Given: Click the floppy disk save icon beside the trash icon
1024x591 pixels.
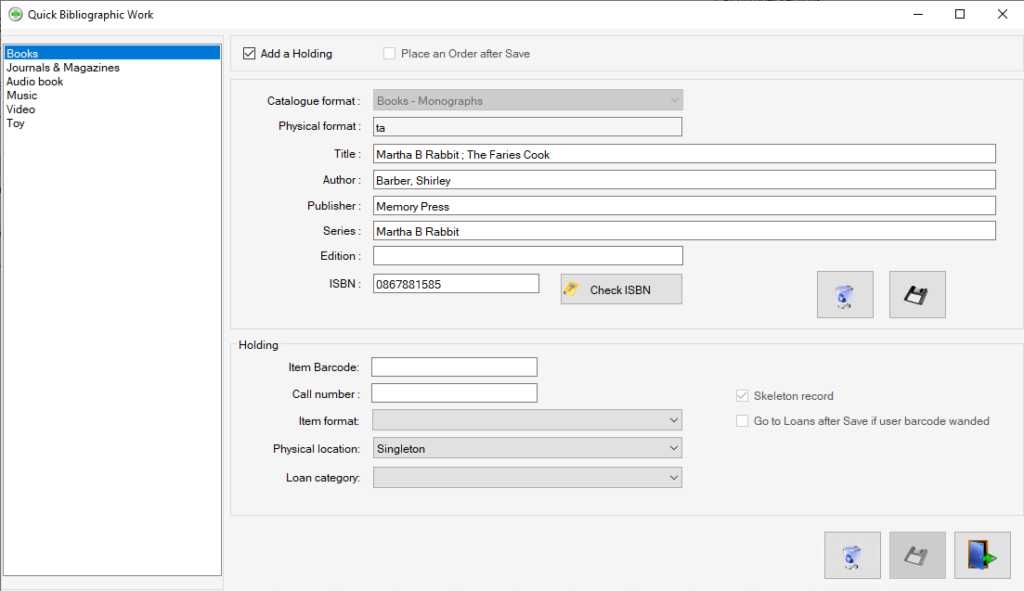Looking at the screenshot, I should point(917,294).
